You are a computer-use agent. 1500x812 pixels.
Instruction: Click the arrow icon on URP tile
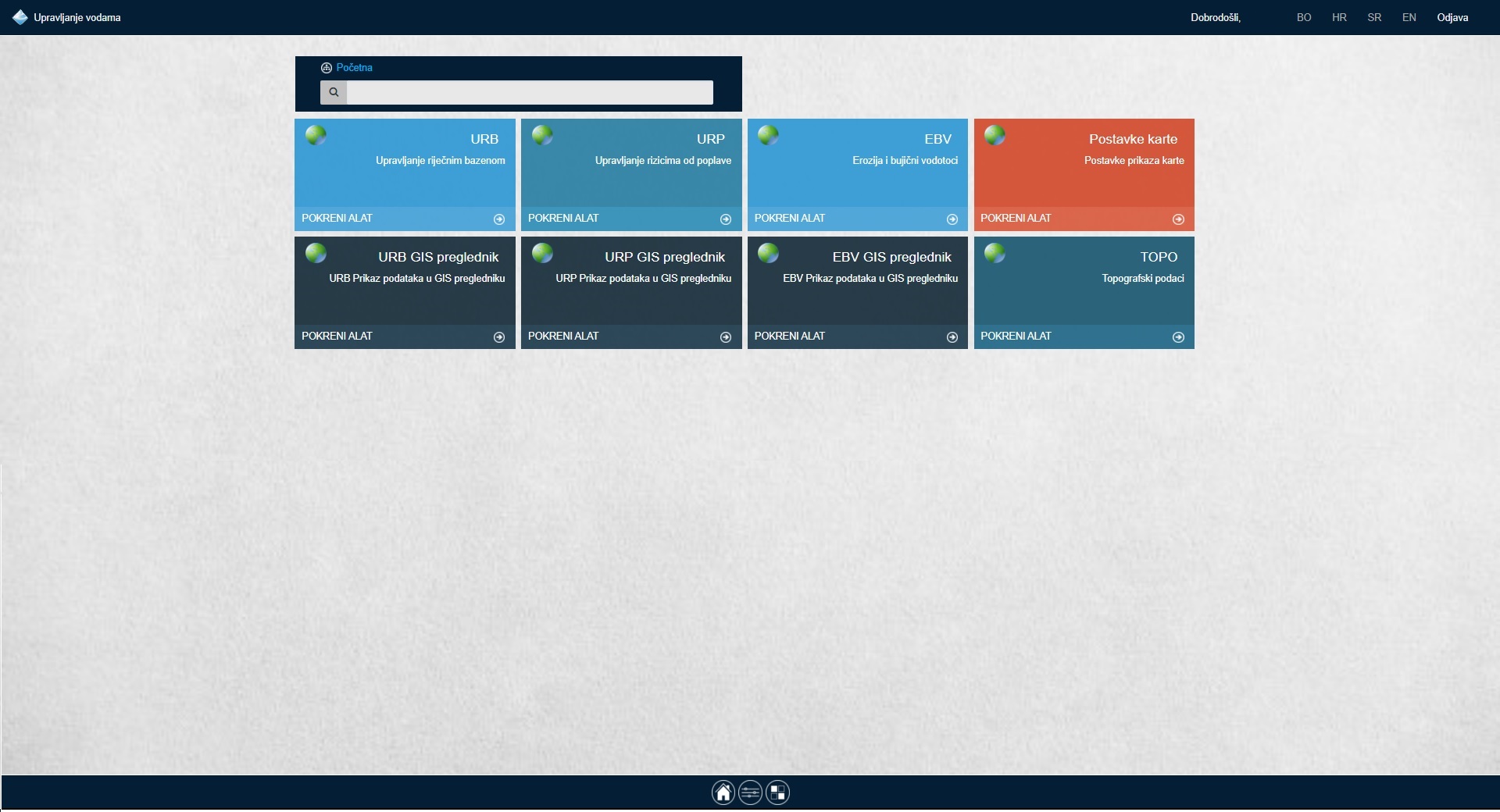point(725,219)
